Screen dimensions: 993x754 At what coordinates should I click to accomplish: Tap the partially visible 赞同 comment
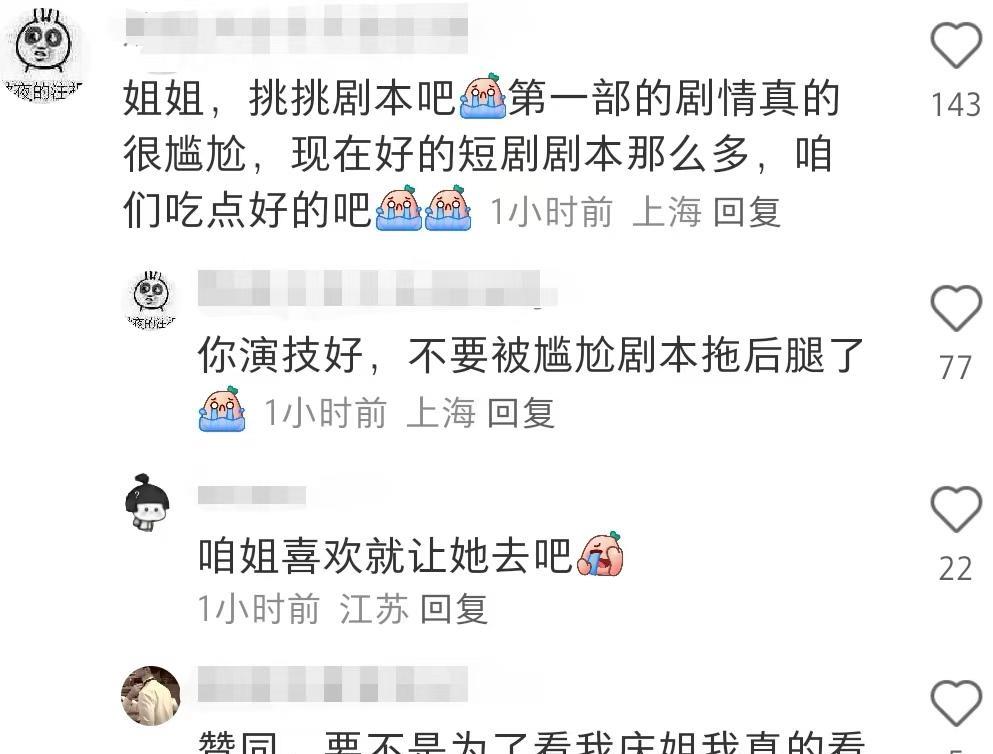point(531,741)
